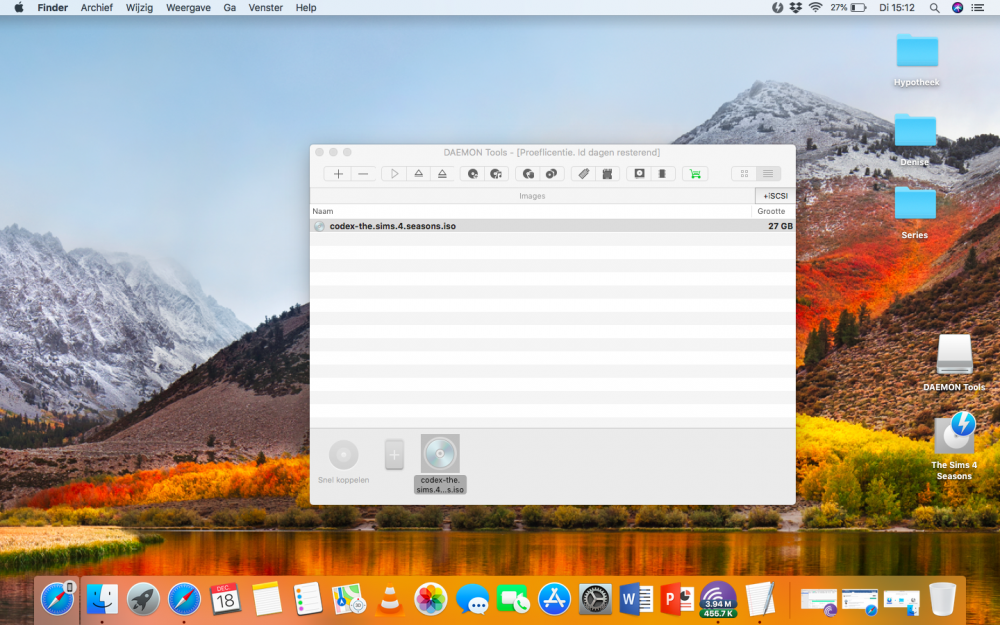Image resolution: width=1000 pixels, height=625 pixels.
Task: Click the create audio disc image icon
Action: pos(495,174)
